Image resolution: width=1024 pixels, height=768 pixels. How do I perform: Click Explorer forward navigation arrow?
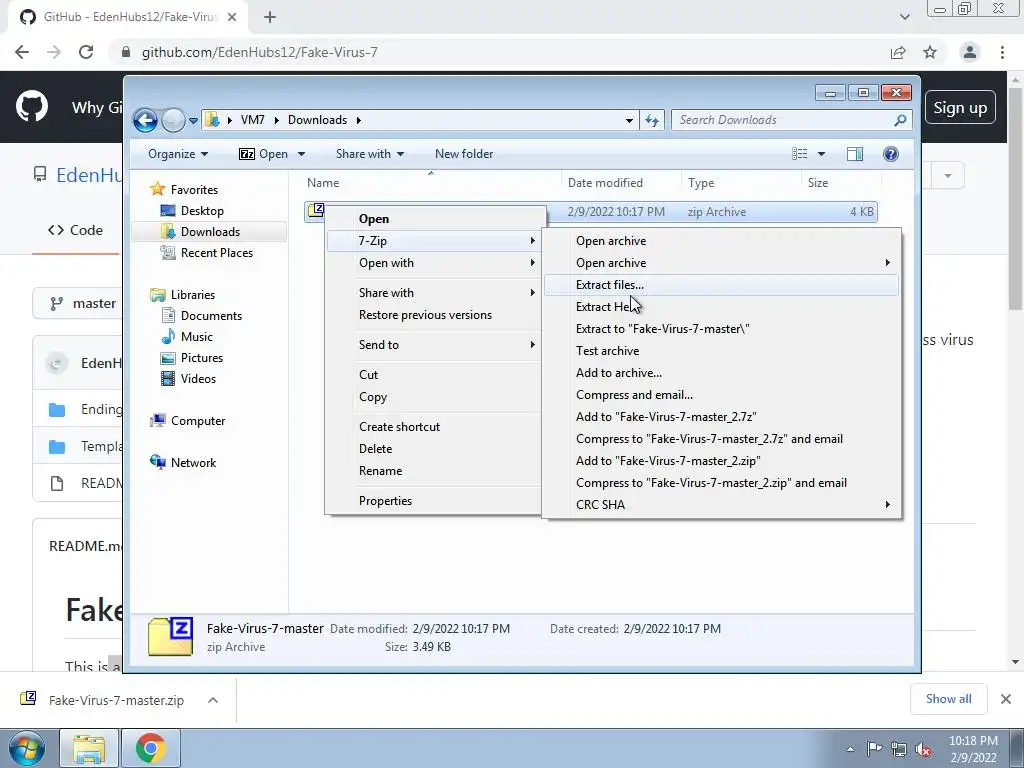173,120
